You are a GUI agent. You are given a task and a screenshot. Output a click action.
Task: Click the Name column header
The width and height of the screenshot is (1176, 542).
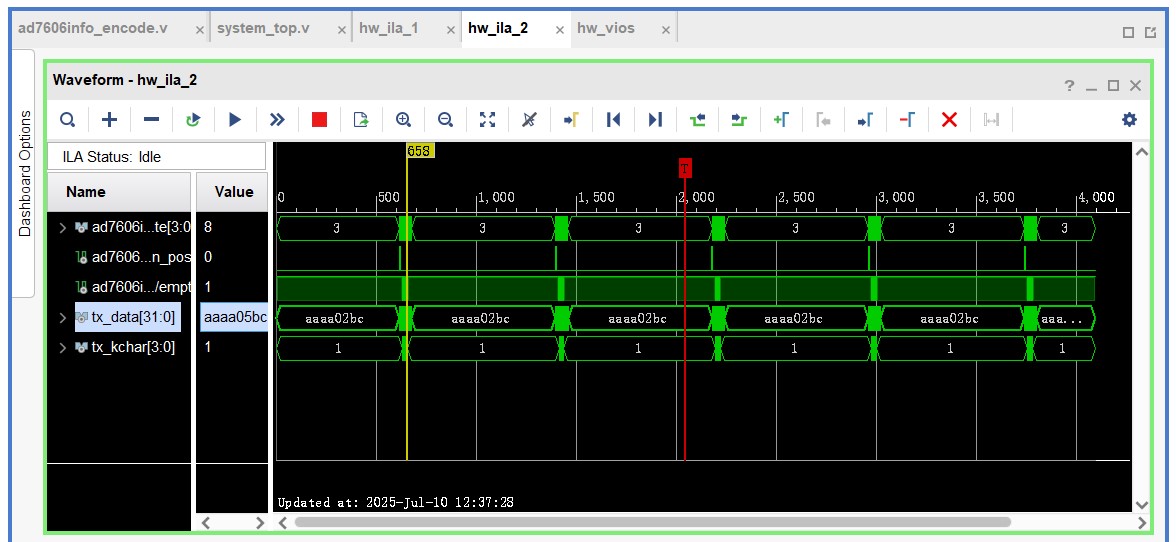(x=119, y=192)
